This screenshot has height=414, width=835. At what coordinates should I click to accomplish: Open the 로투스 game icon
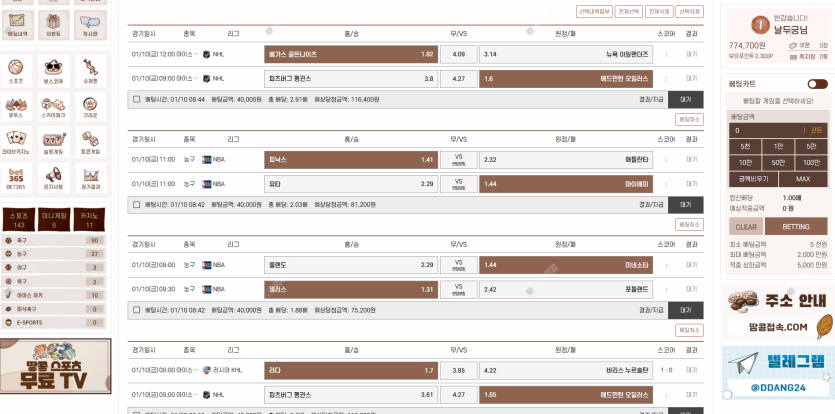17,104
